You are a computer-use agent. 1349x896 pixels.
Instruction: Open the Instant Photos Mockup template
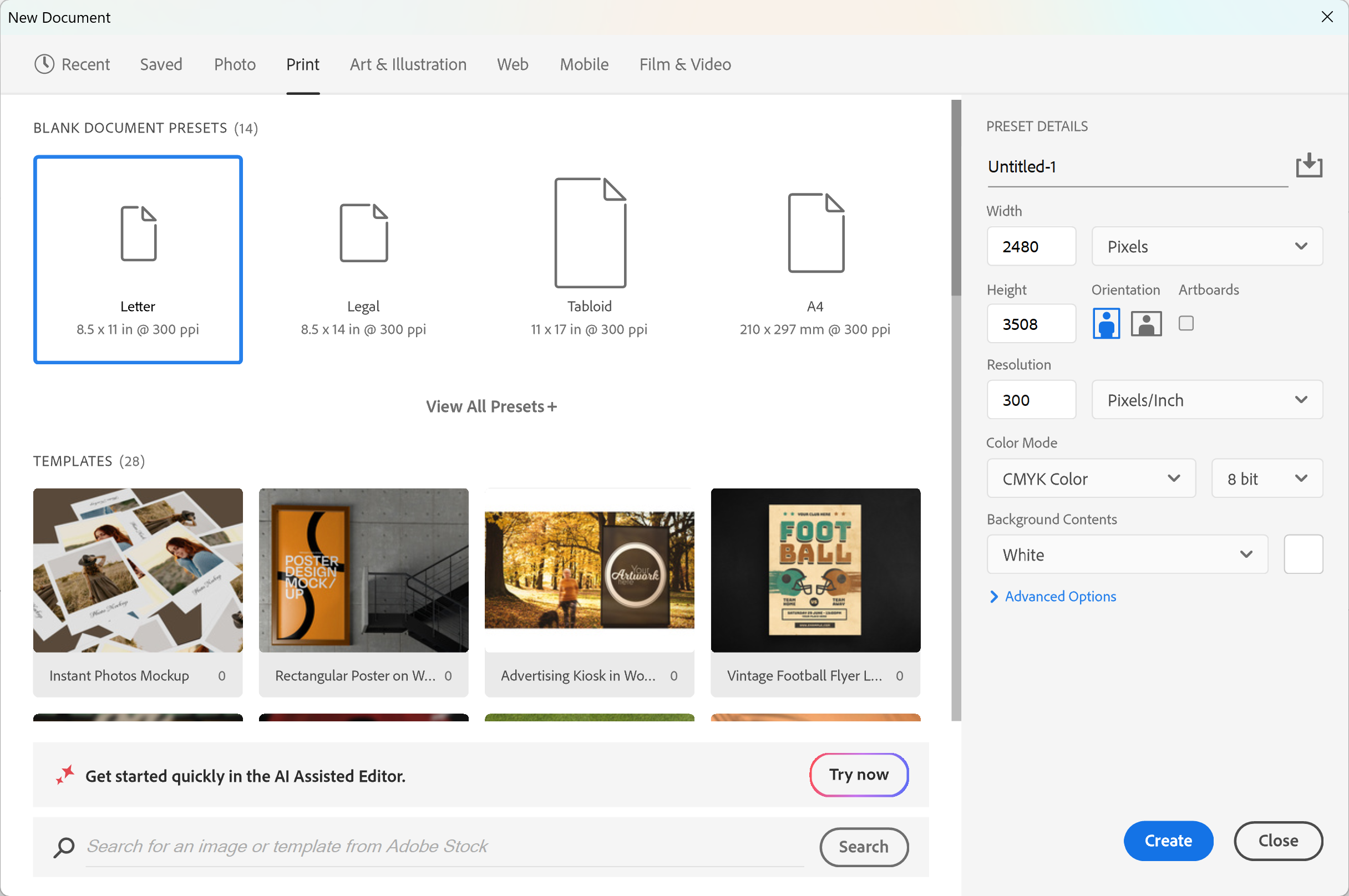coord(138,593)
